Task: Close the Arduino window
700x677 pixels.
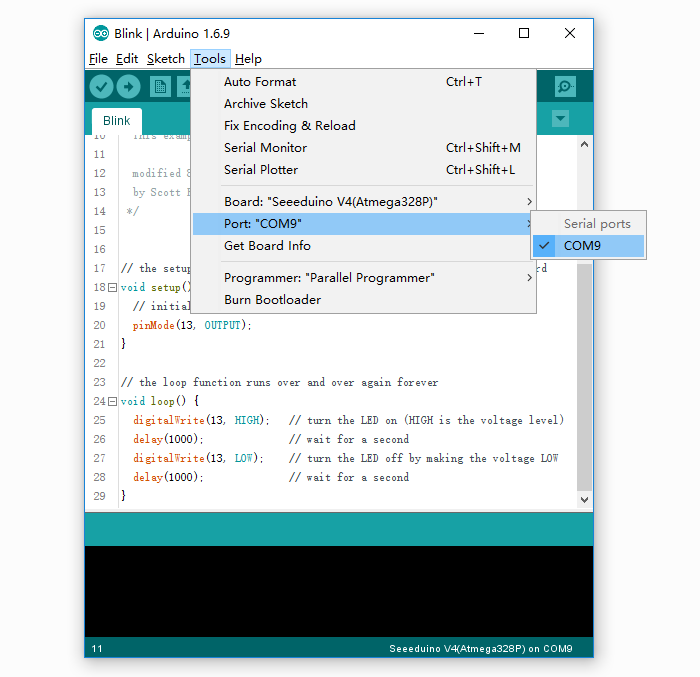Action: tap(570, 33)
